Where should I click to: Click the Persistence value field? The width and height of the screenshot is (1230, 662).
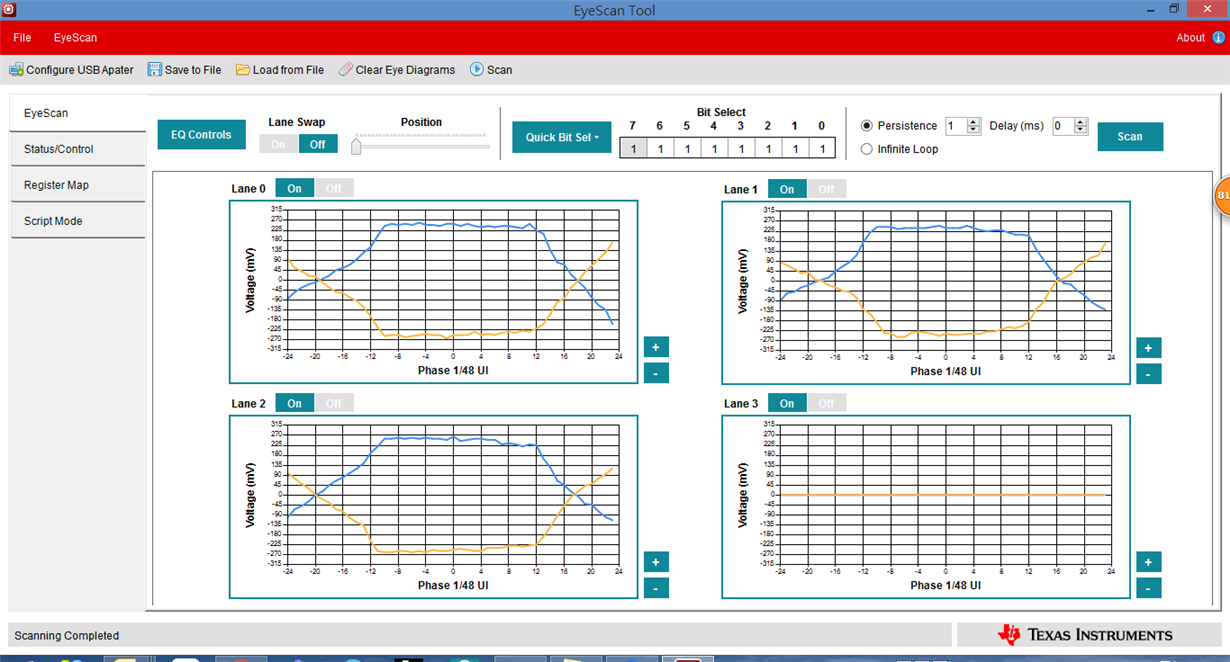pyautogui.click(x=956, y=126)
